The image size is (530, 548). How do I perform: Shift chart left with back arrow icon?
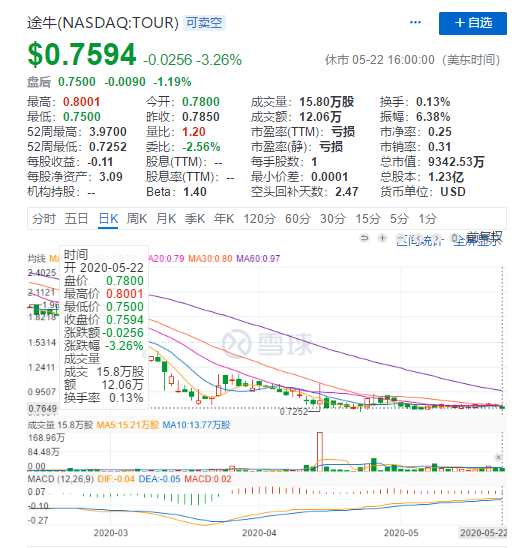(419, 239)
